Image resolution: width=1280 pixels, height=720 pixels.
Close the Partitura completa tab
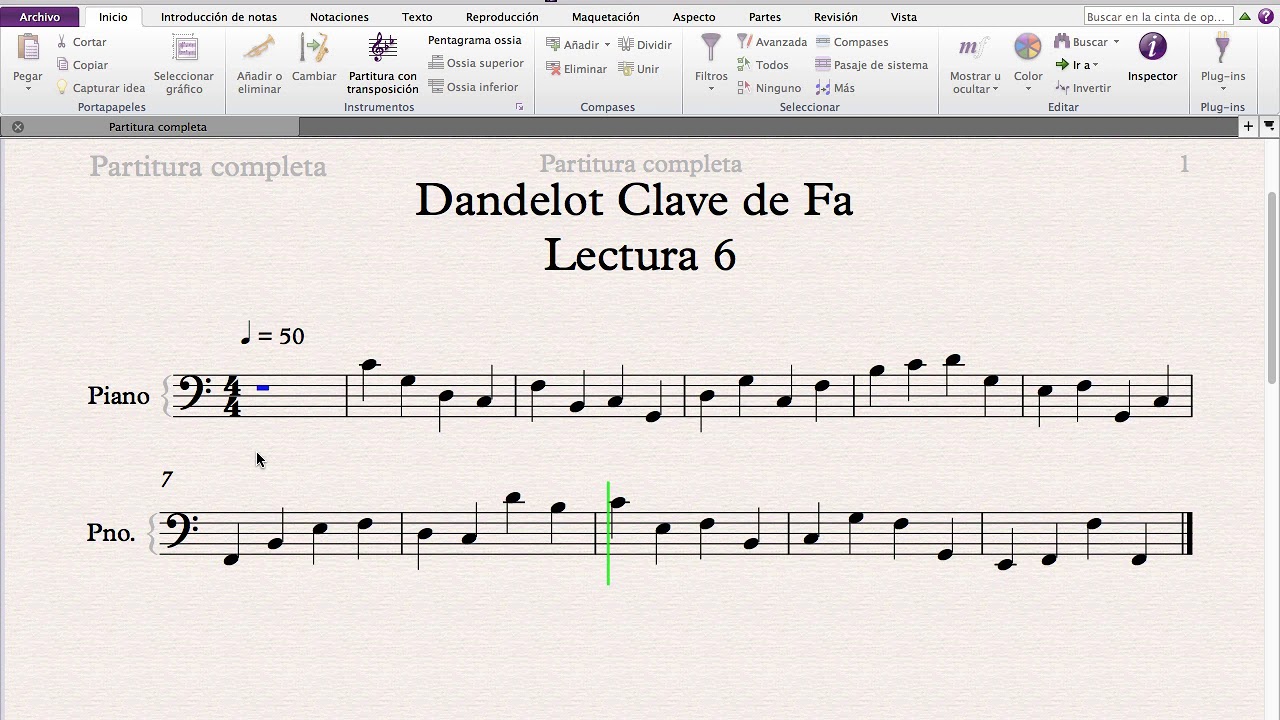pos(18,127)
